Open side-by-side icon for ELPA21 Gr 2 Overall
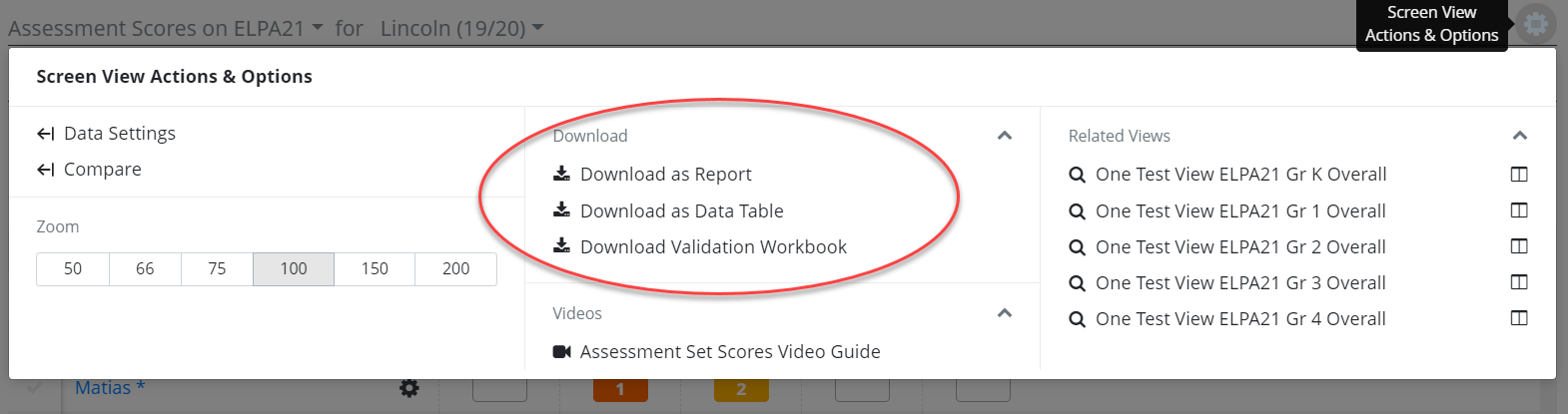 (x=1519, y=246)
